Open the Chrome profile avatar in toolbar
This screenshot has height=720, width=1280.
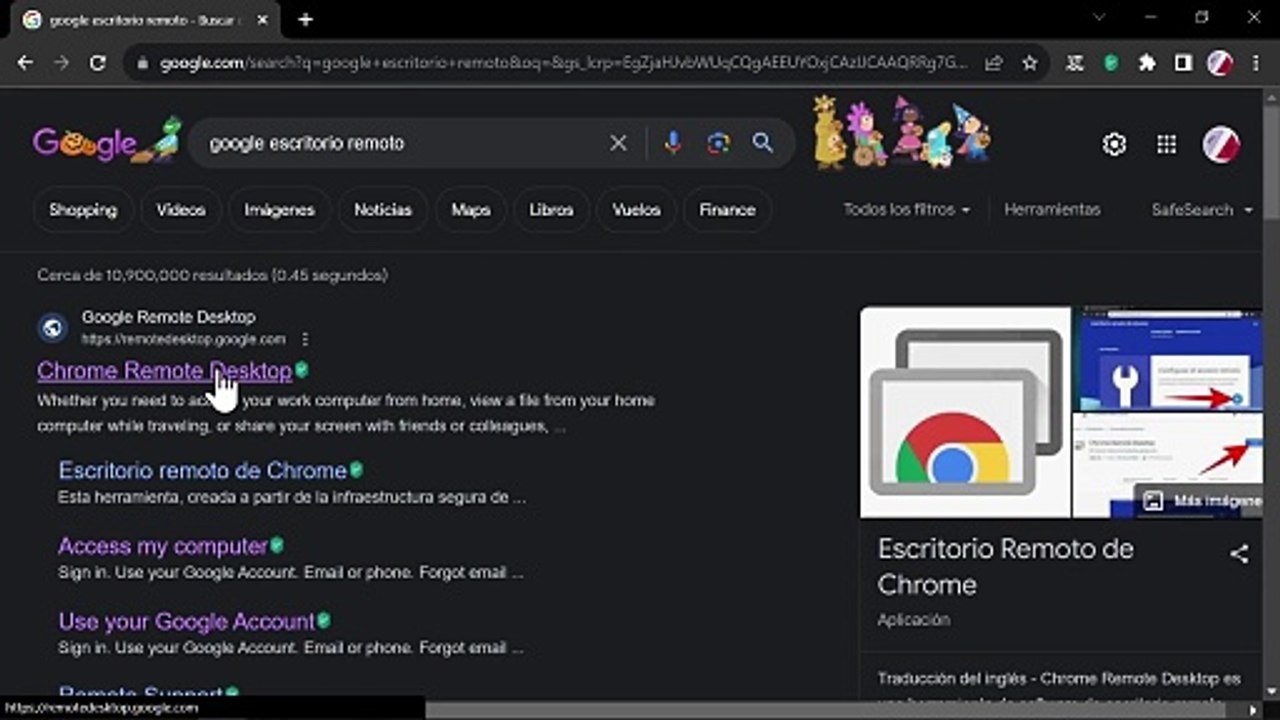(x=1219, y=63)
